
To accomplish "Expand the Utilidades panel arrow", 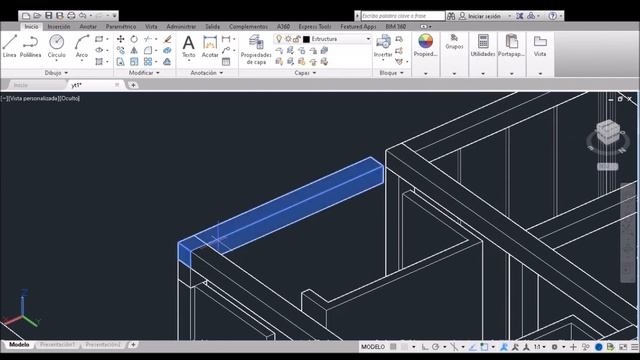I will (x=483, y=73).
